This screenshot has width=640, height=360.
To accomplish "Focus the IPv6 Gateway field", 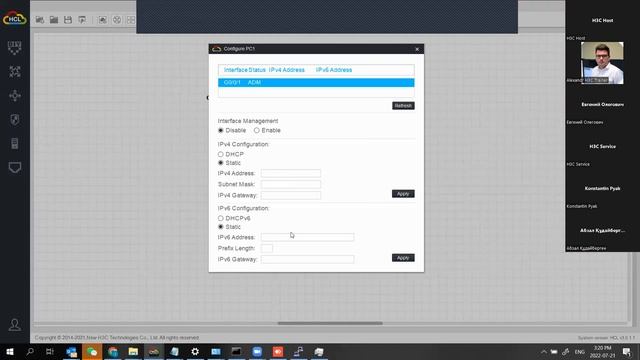I will 307,260.
